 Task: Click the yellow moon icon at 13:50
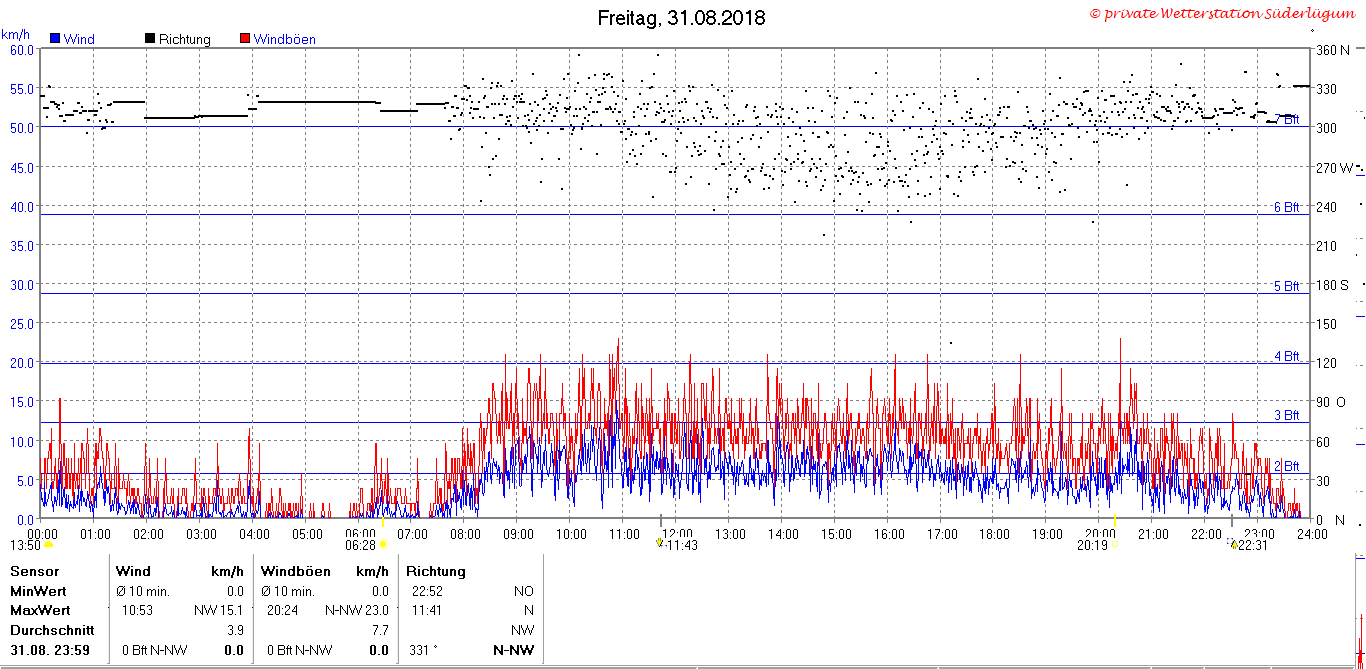coord(48,544)
